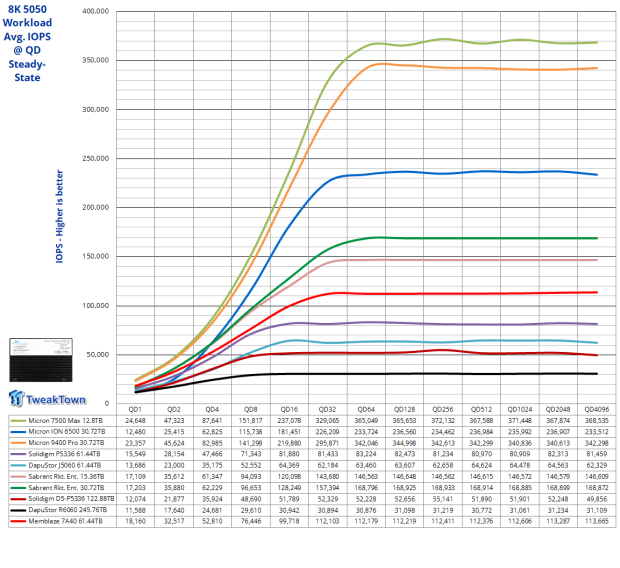Click the QD4 column header
The height and width of the screenshot is (568, 620).
click(x=212, y=409)
